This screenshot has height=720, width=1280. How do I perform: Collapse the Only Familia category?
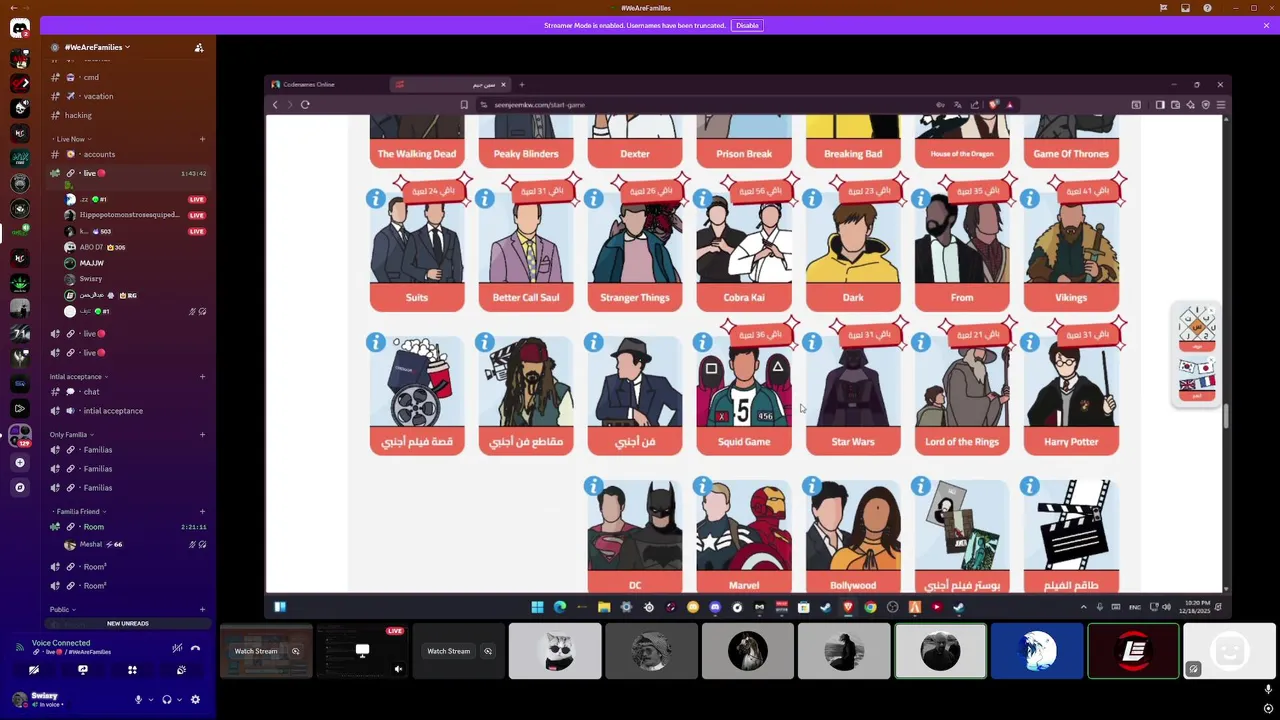[72, 435]
